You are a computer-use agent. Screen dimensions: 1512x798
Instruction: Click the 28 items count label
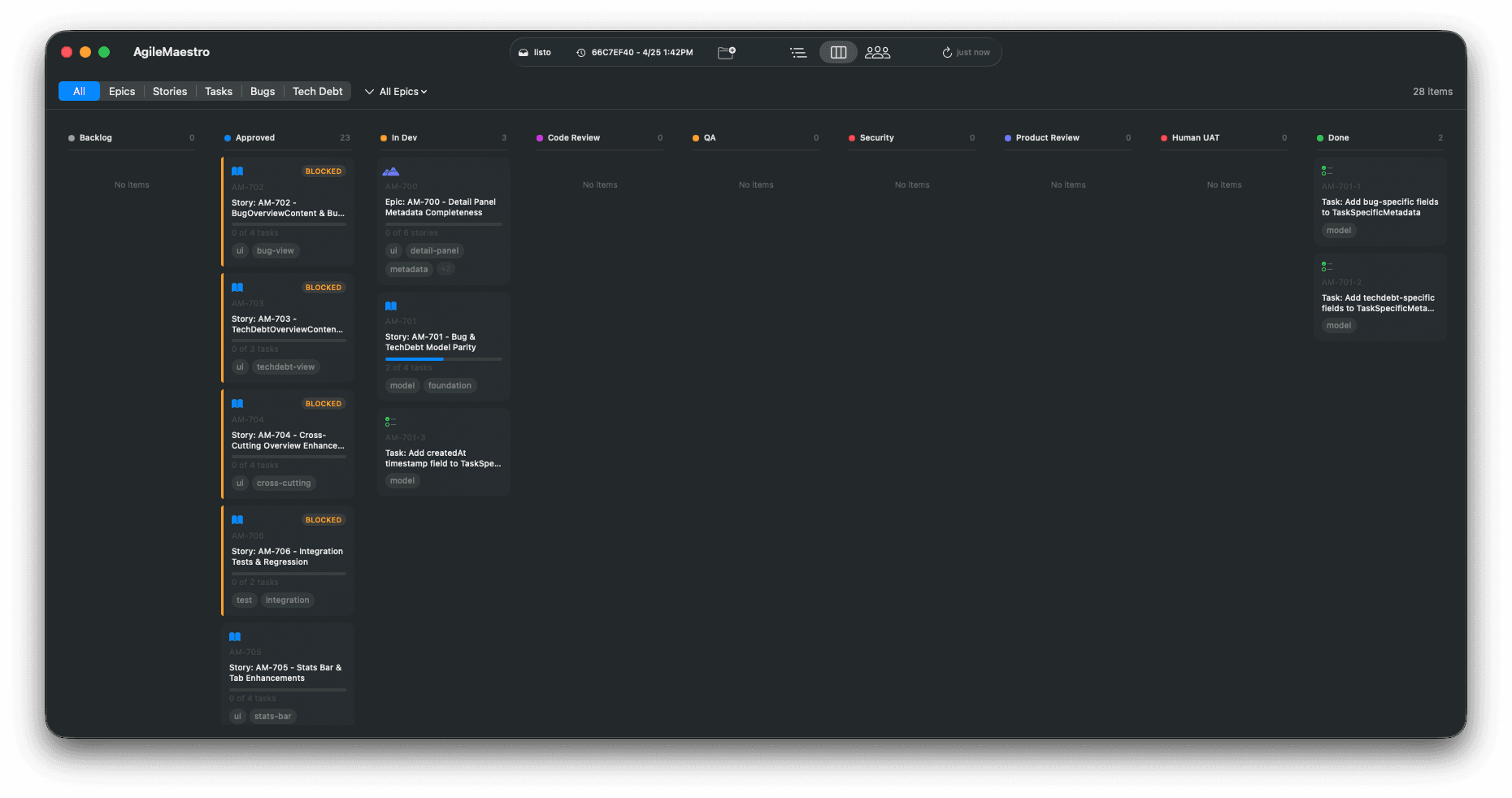pyautogui.click(x=1432, y=92)
